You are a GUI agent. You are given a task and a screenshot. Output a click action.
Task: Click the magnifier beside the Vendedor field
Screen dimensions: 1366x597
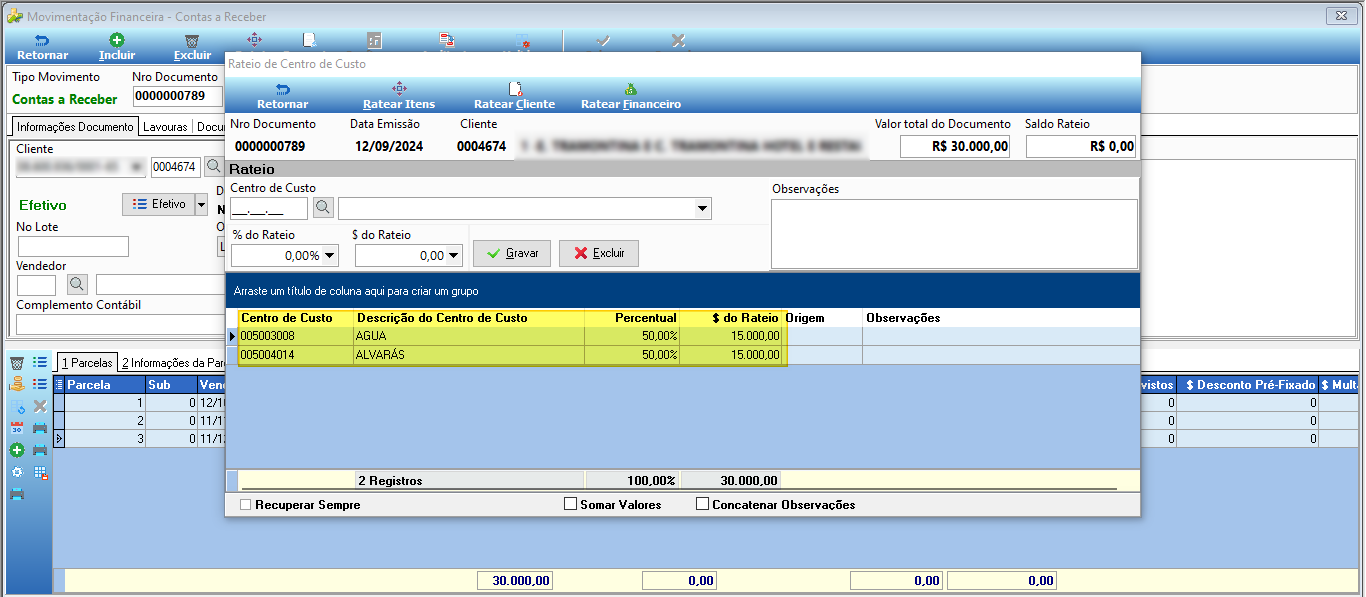coord(77,285)
